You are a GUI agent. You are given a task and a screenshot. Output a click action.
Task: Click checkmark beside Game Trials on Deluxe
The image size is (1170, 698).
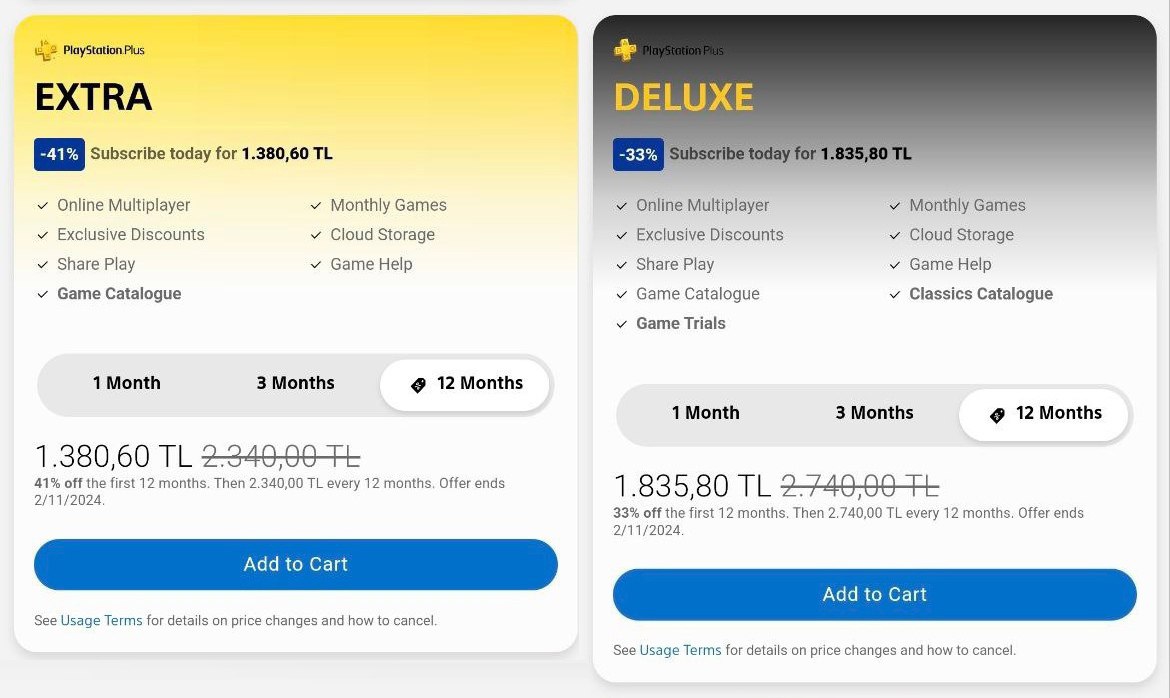tap(622, 324)
